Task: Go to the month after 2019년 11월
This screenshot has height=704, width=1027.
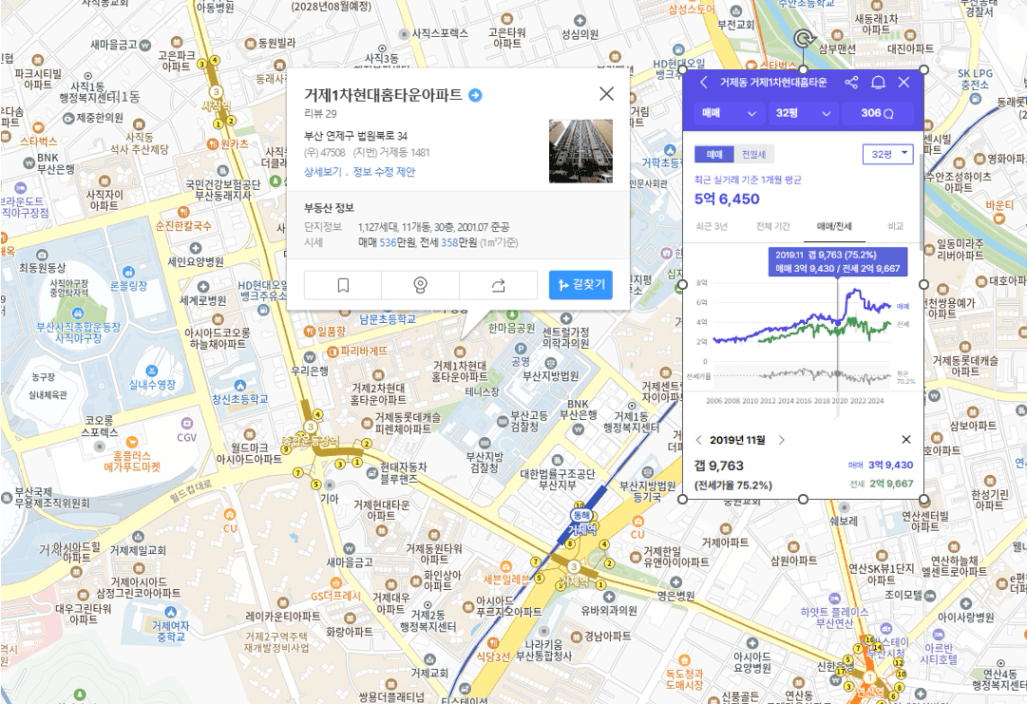Action: (x=781, y=440)
